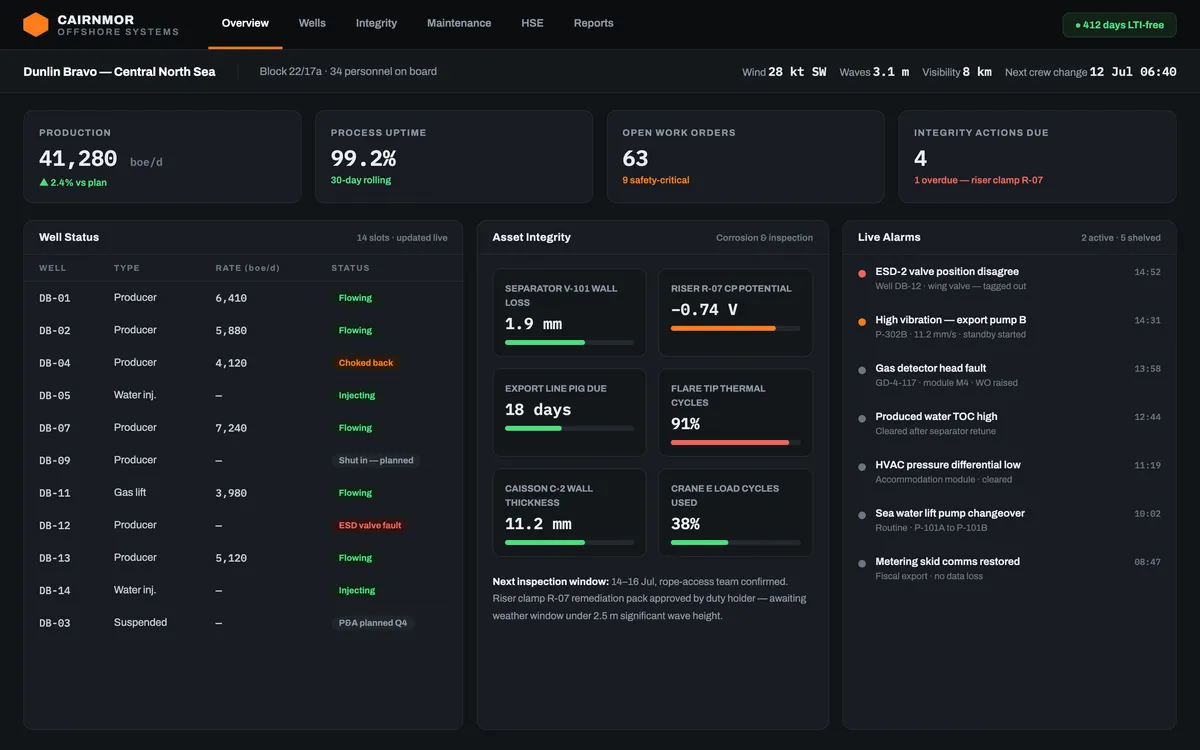The image size is (1200, 750).
Task: Click the Injecting status for DB-05
Action: pos(356,395)
